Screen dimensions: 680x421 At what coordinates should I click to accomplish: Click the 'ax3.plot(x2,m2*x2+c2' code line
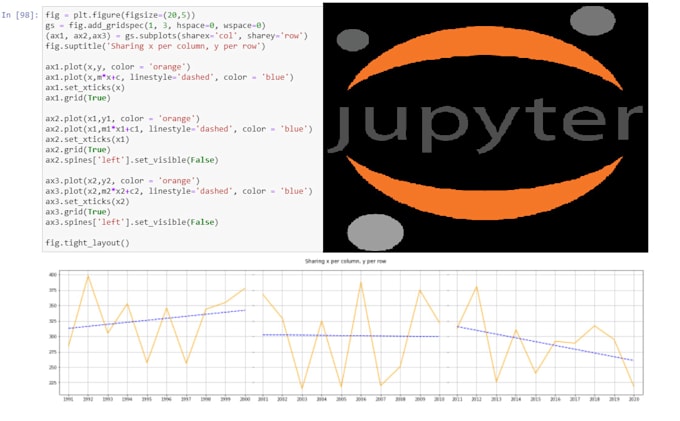pos(179,191)
